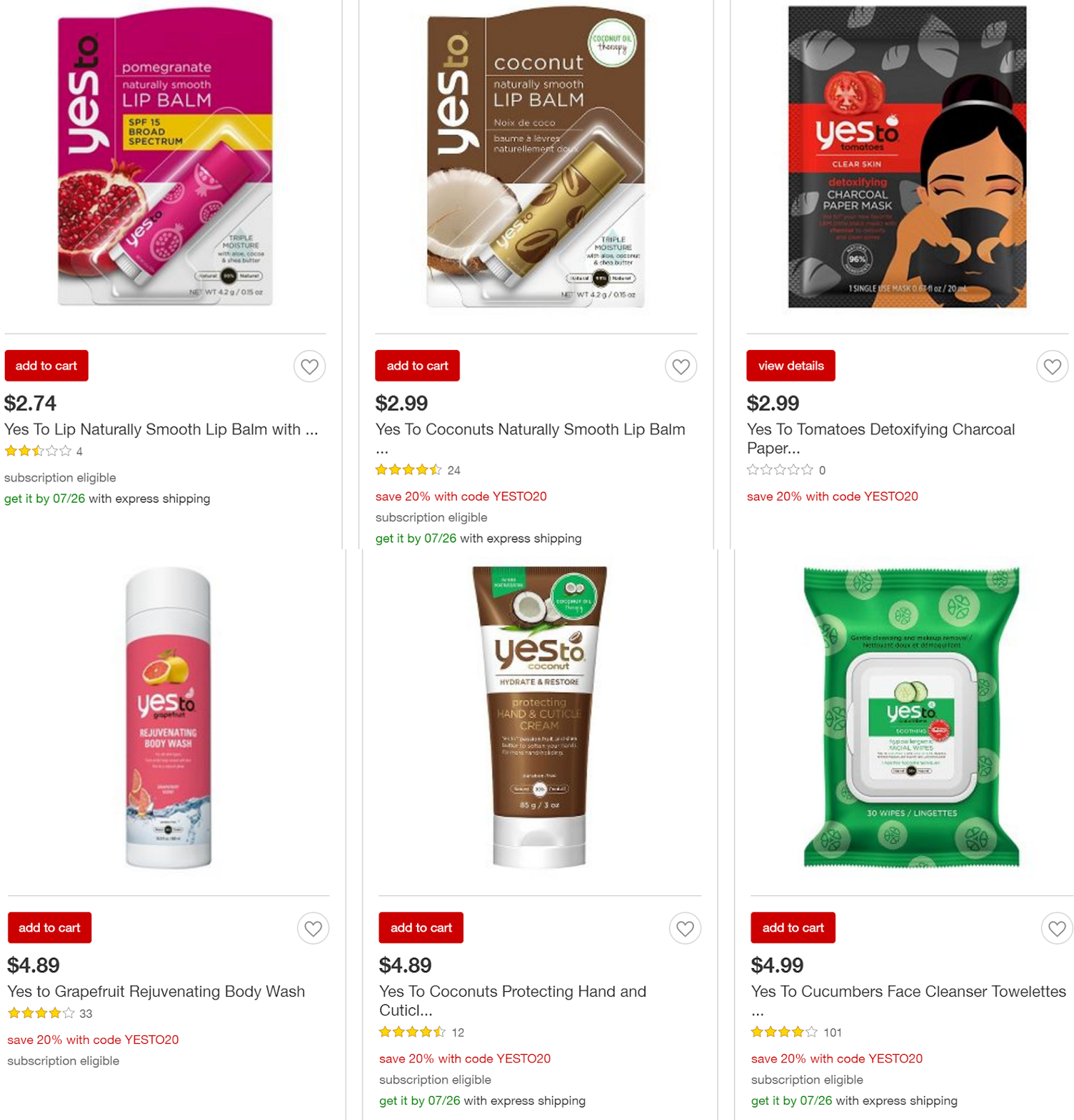View details of the Tomatoes charcoal mask
Screen dimensions: 1074x1120
click(791, 365)
